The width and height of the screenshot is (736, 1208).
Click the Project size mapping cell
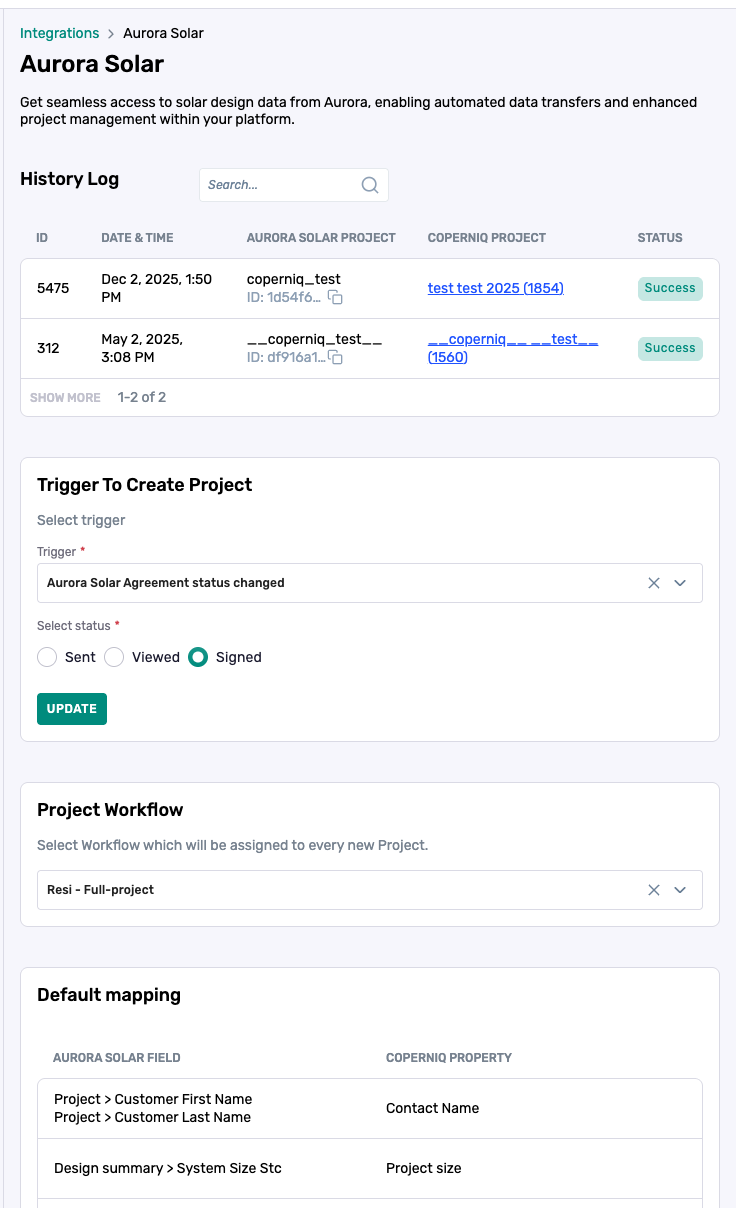[424, 1168]
